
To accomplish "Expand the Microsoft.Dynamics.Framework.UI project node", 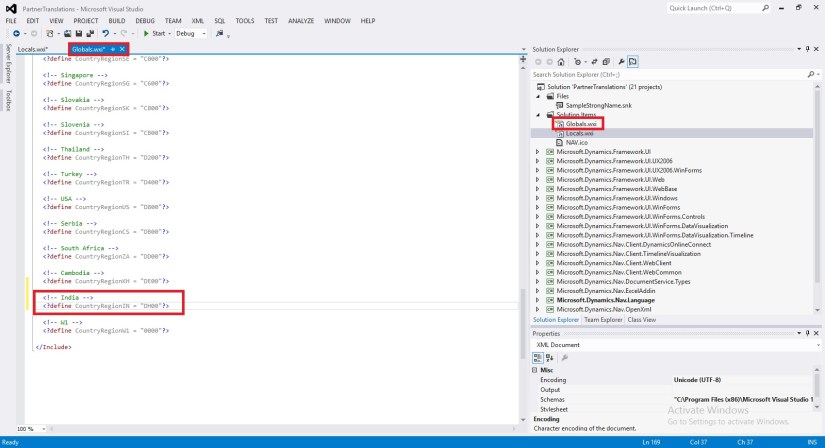I will [x=538, y=151].
